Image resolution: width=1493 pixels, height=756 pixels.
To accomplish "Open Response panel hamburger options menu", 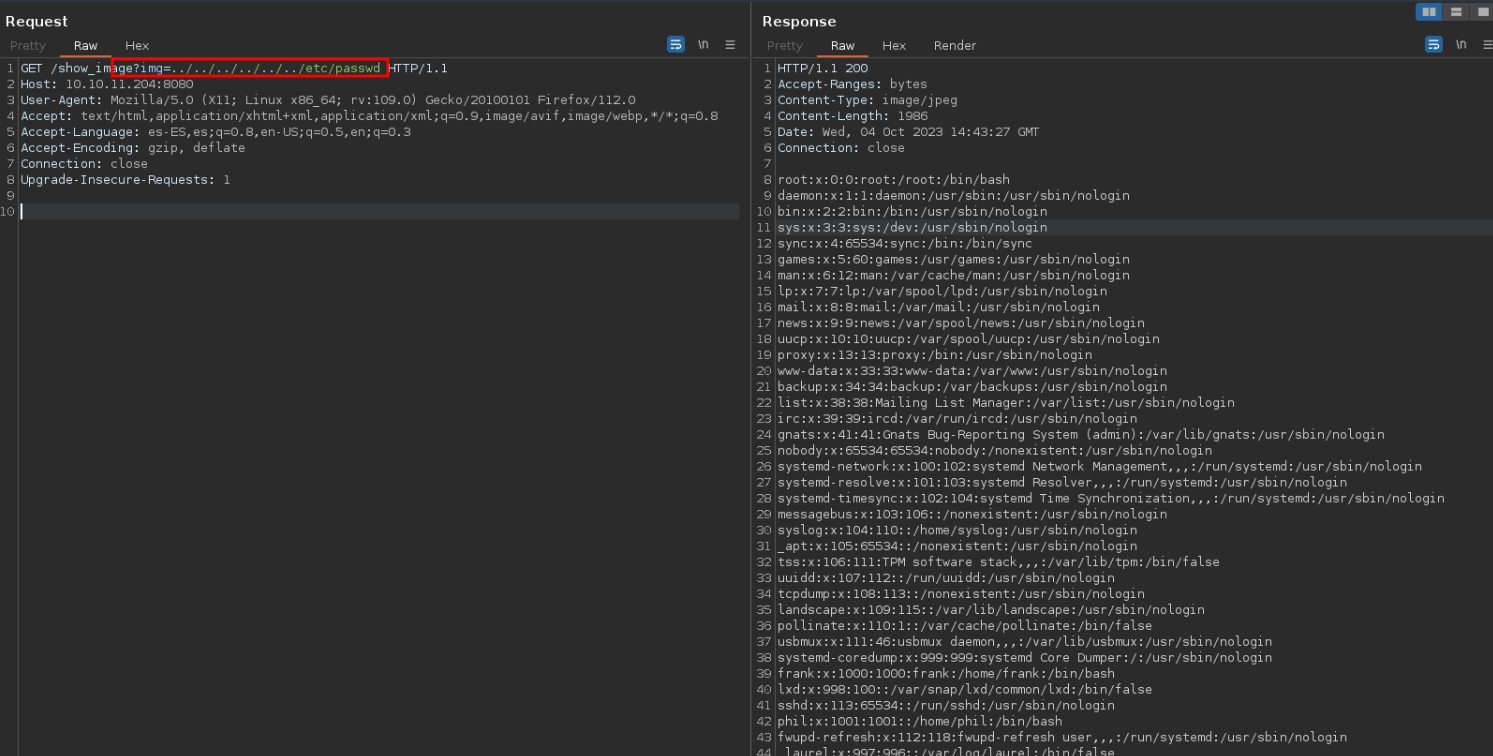I will (x=1487, y=45).
